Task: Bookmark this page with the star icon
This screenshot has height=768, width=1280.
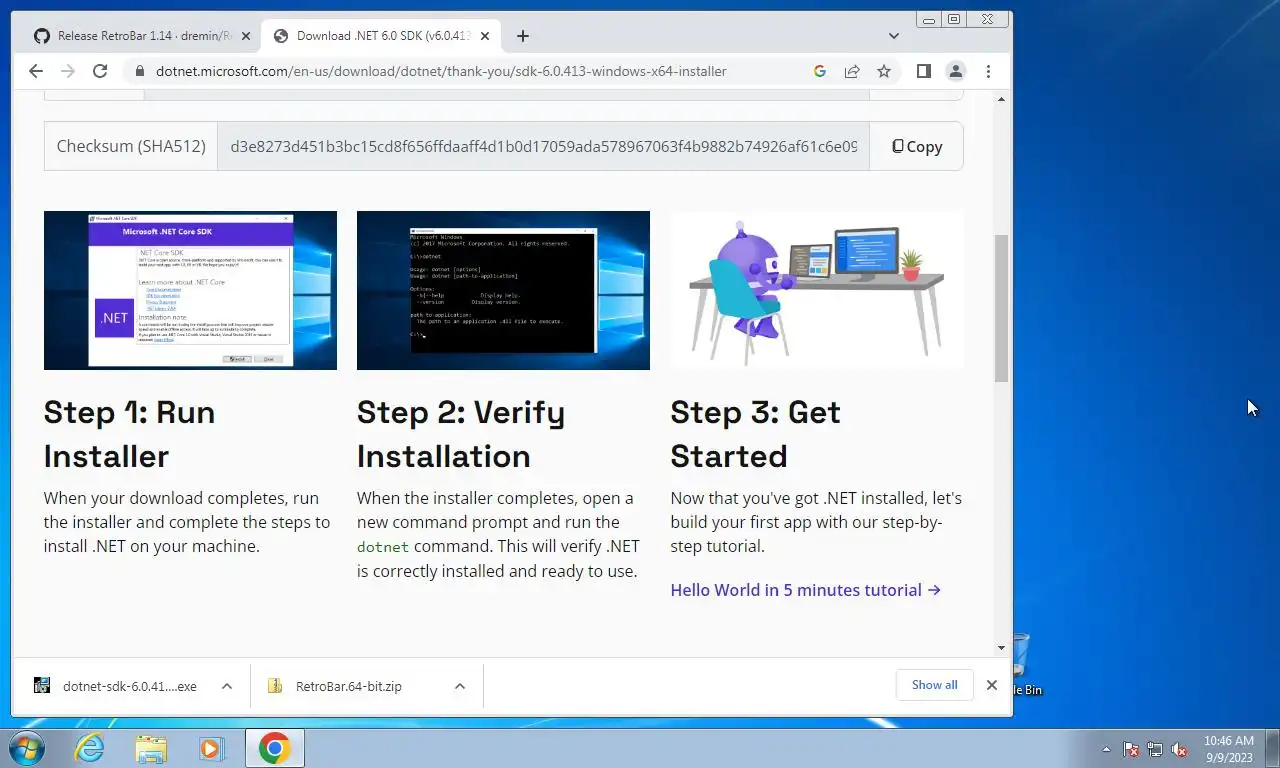Action: coord(884,71)
